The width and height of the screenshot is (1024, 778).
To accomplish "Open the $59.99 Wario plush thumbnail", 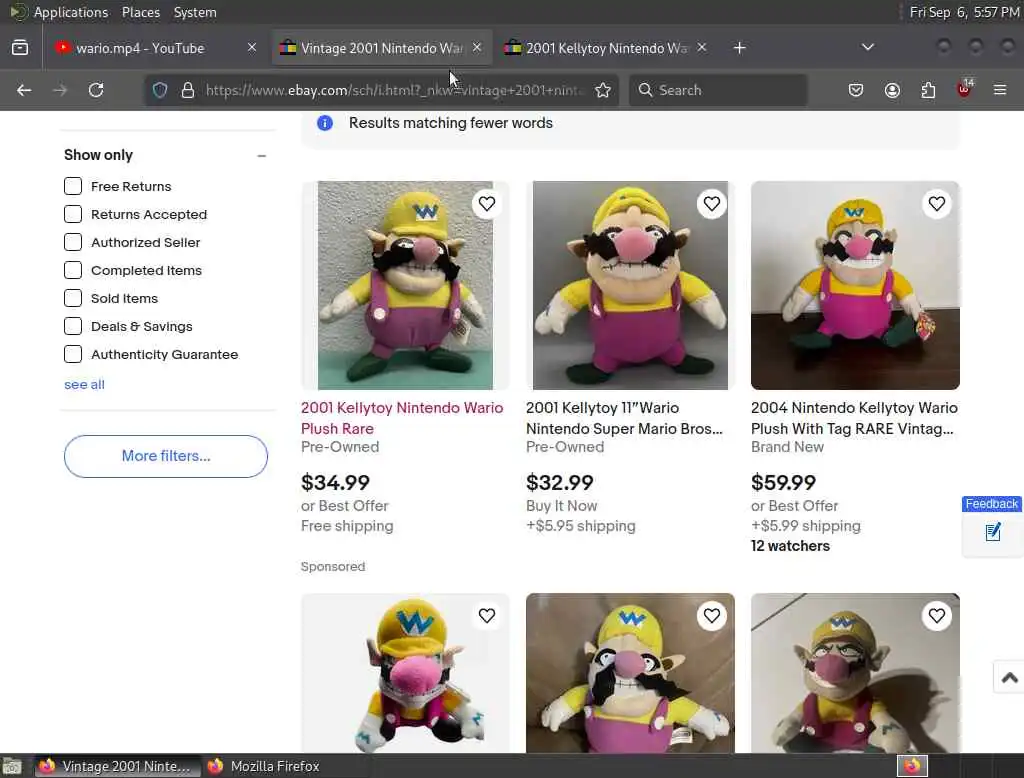I will click(855, 285).
